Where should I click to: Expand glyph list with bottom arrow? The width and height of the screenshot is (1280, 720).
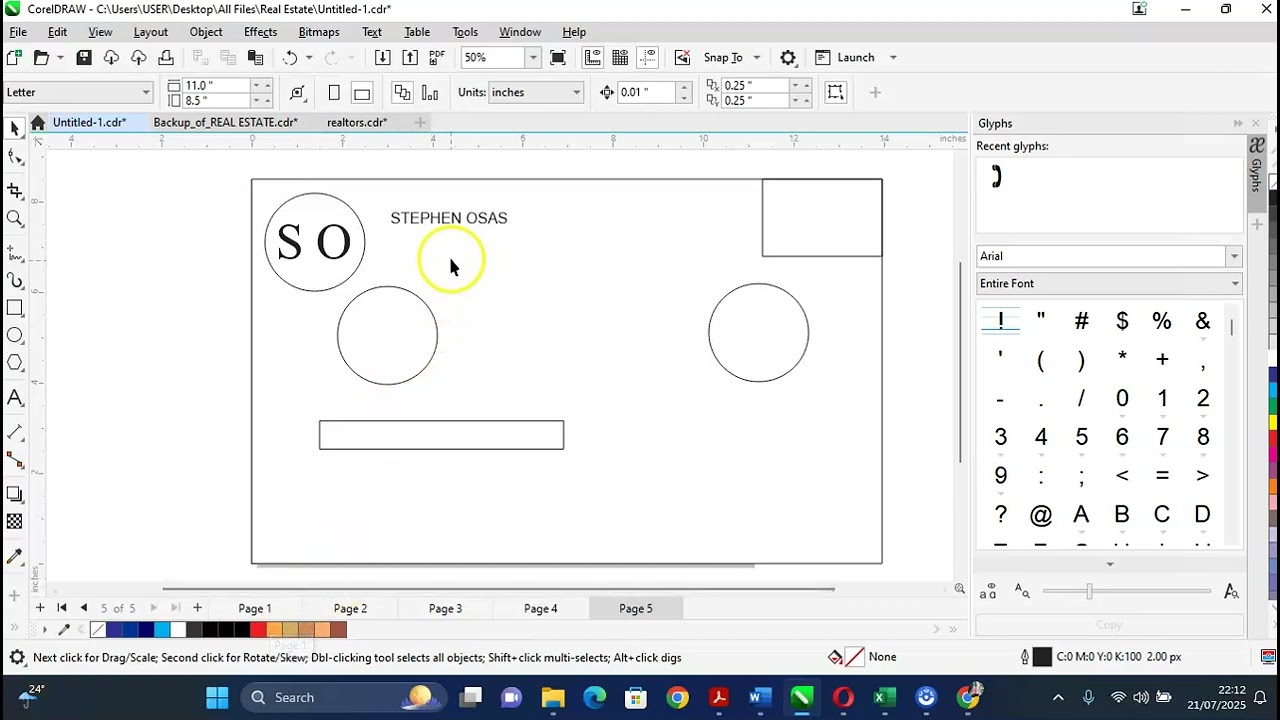(x=1109, y=564)
